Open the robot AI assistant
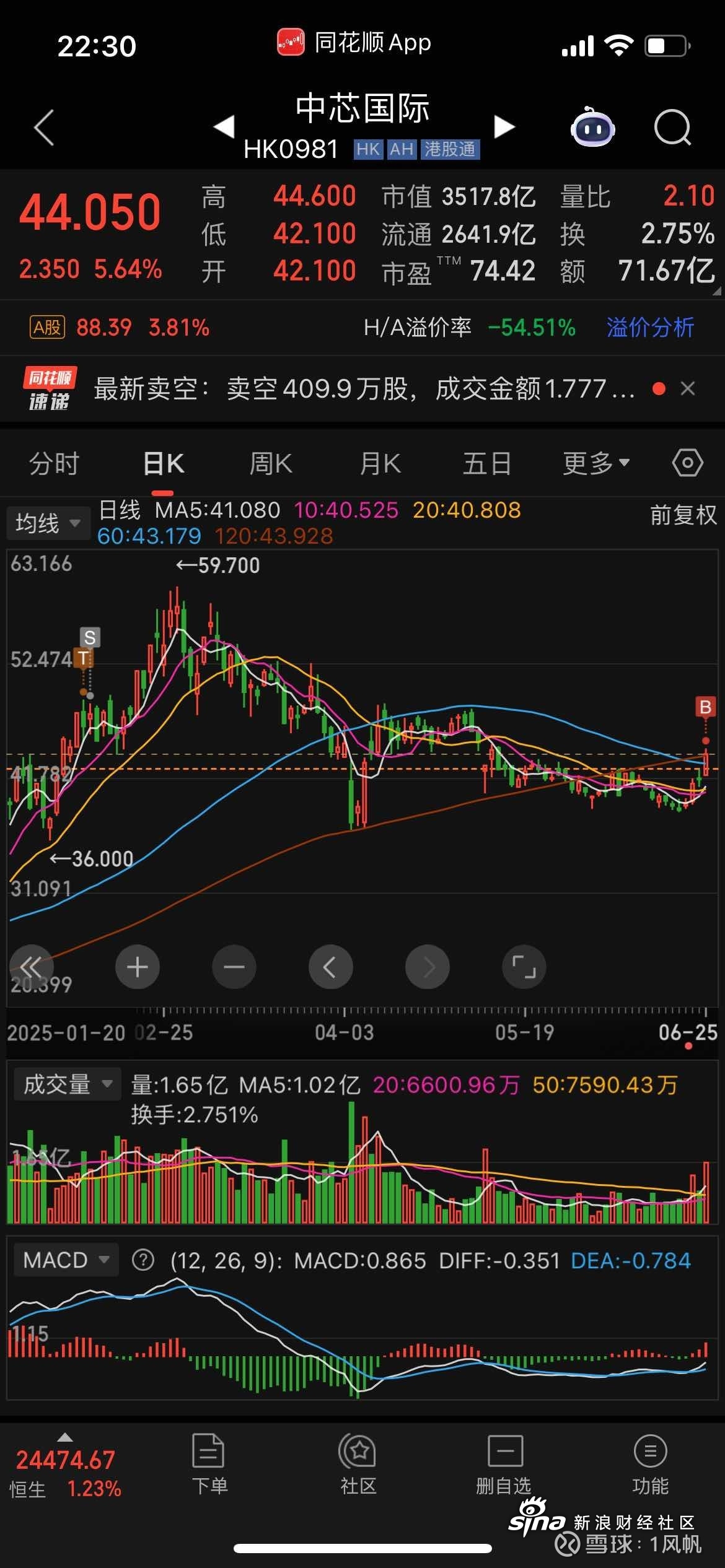 click(593, 127)
